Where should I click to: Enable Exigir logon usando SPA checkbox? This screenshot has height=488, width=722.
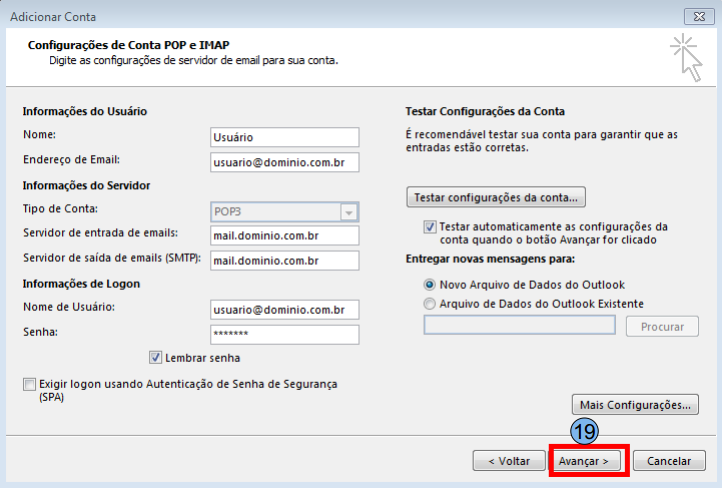[29, 384]
